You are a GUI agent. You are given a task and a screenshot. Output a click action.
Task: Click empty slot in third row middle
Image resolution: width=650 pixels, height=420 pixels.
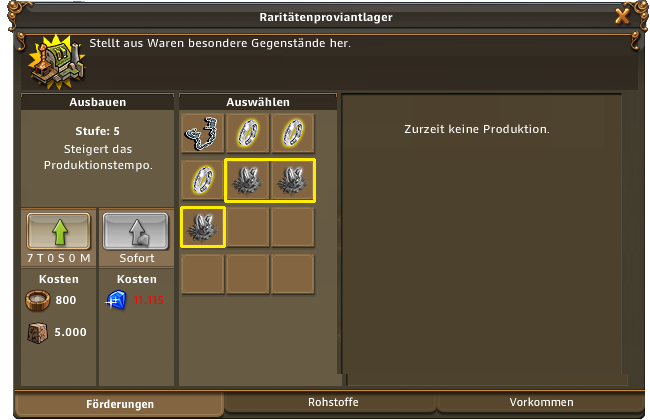click(248, 227)
